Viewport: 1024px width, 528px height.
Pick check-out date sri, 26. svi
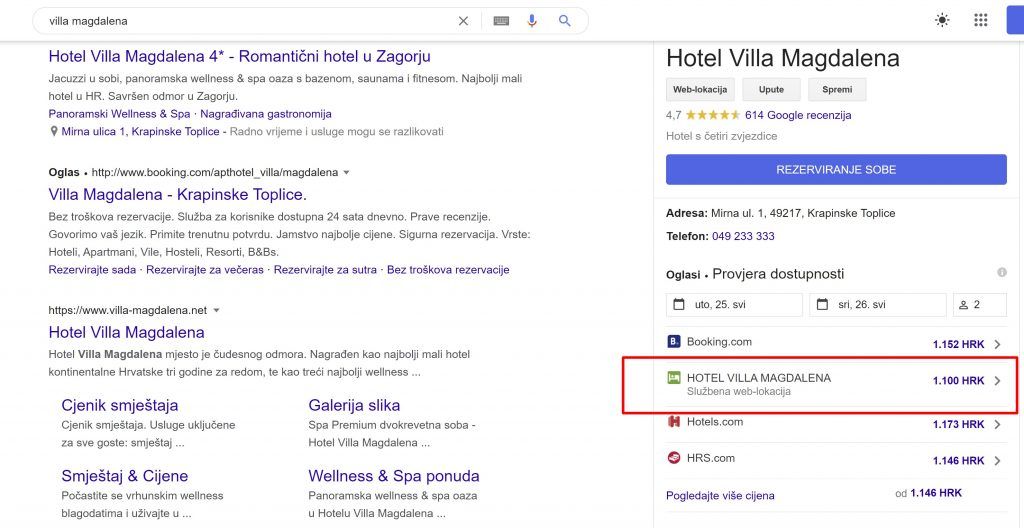pos(877,305)
